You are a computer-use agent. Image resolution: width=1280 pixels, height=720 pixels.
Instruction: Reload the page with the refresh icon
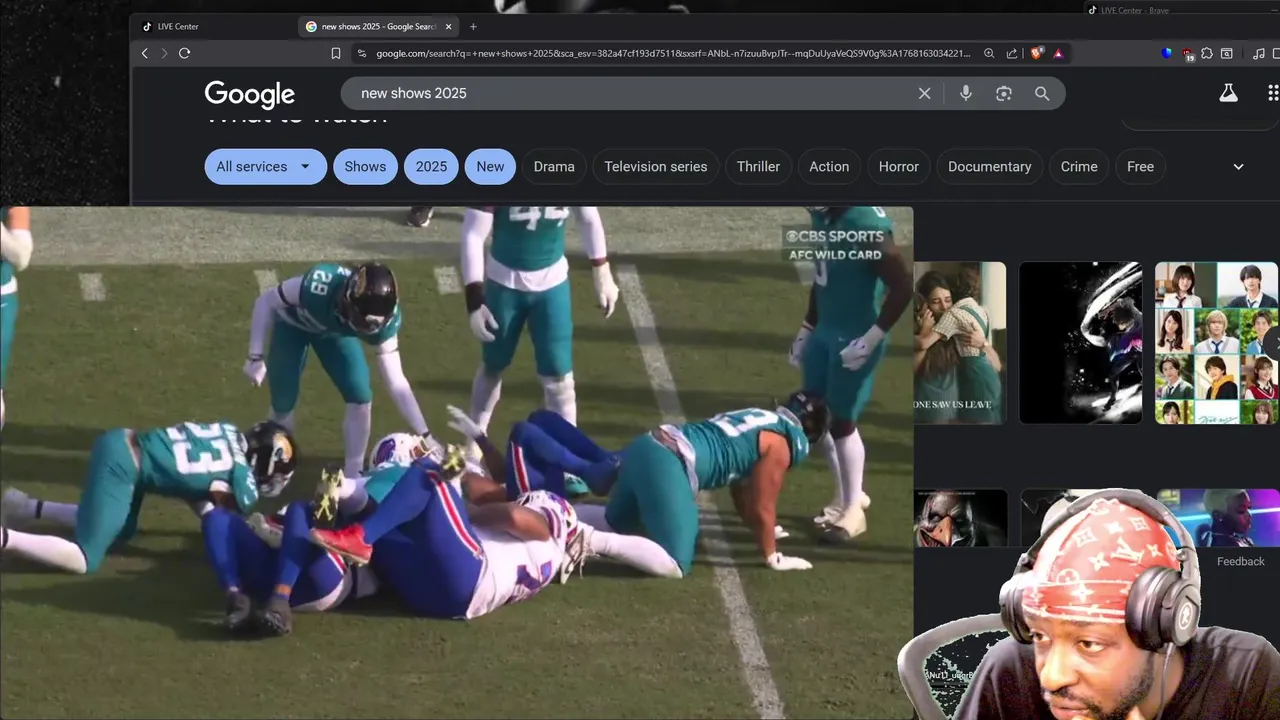[184, 53]
